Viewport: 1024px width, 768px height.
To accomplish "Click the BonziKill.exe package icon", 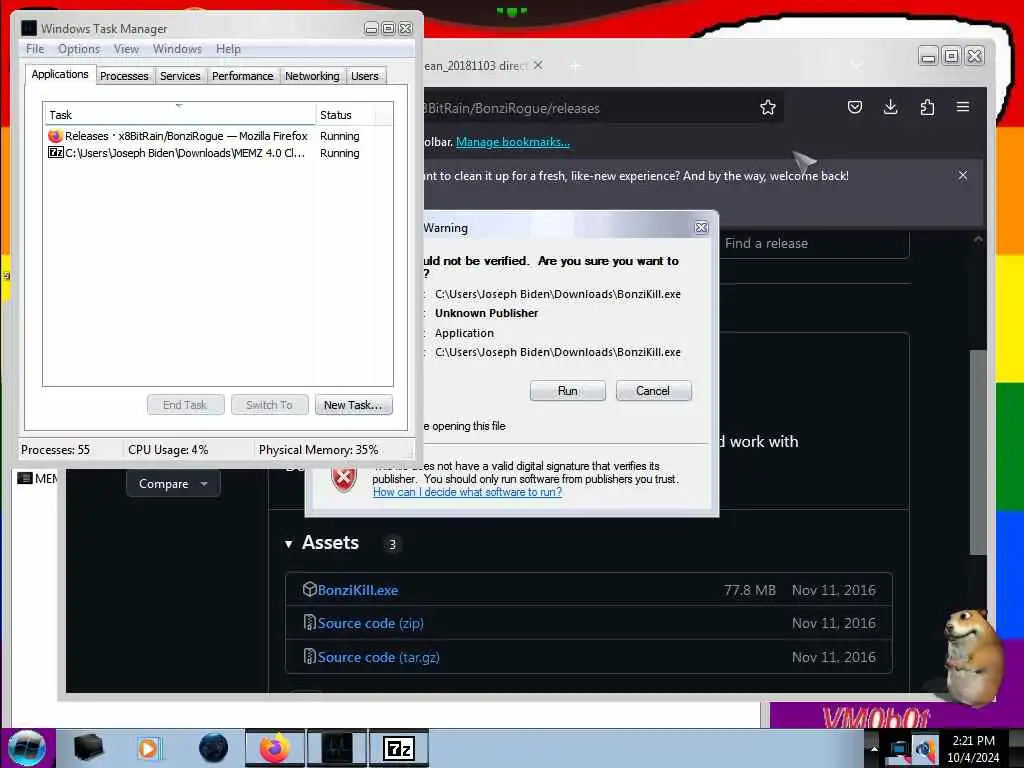I will [310, 589].
